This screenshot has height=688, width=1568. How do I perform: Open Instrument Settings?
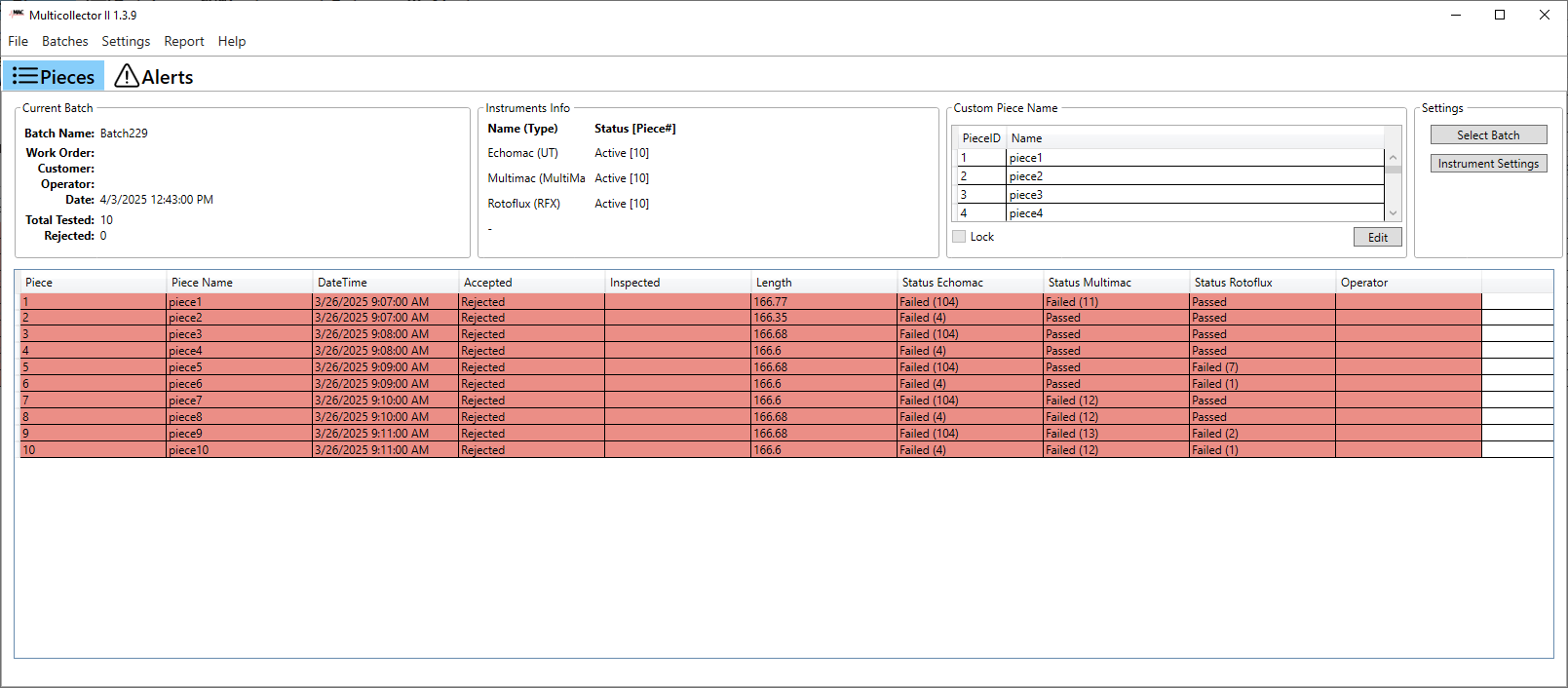pyautogui.click(x=1487, y=164)
